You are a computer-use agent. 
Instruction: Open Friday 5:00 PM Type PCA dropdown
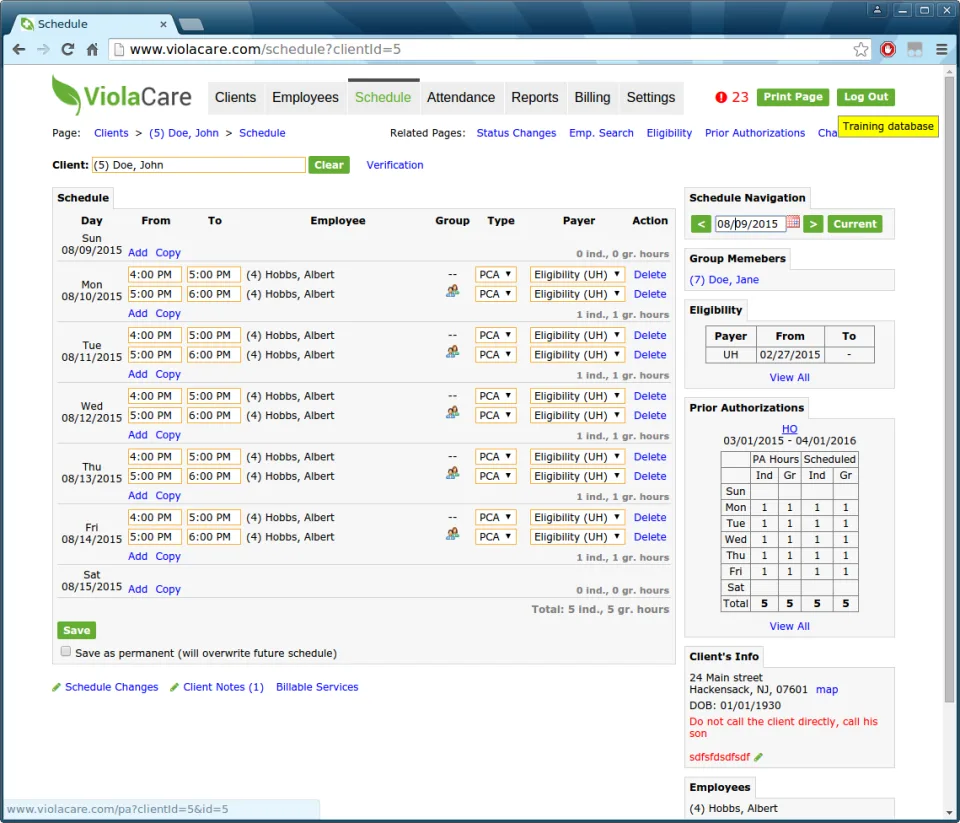(x=495, y=536)
